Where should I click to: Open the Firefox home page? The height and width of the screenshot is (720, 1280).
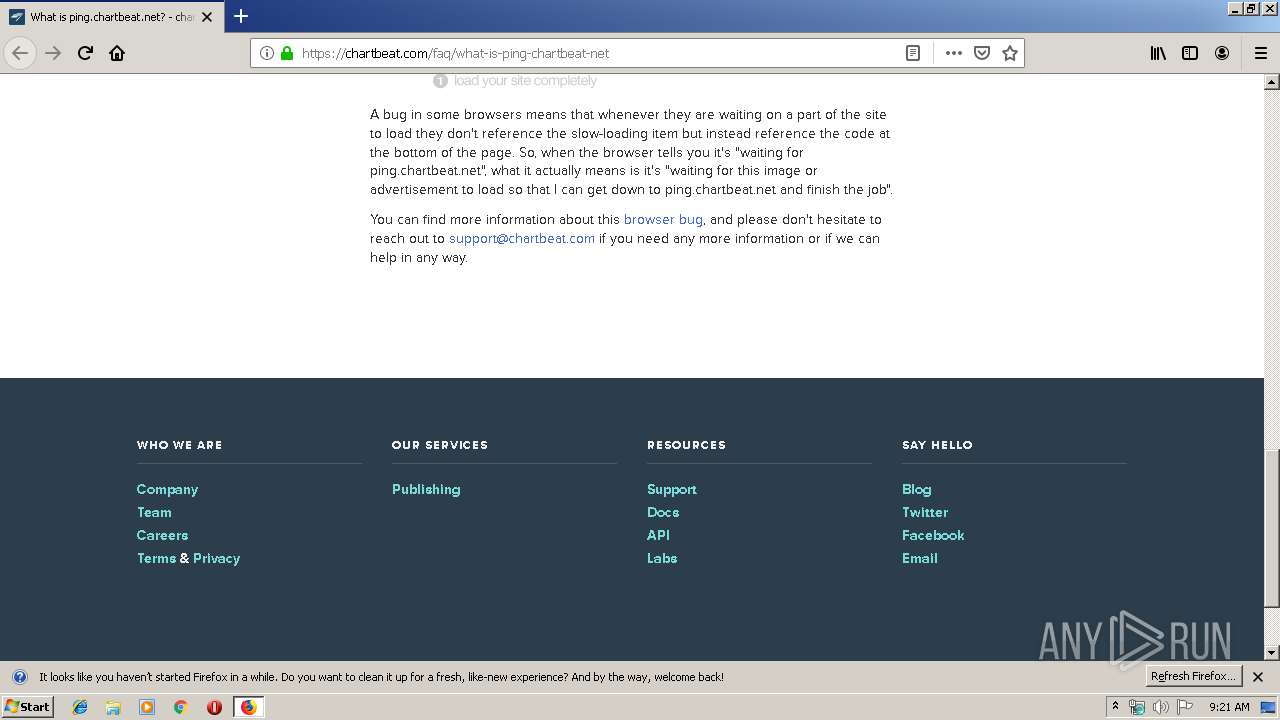117,53
